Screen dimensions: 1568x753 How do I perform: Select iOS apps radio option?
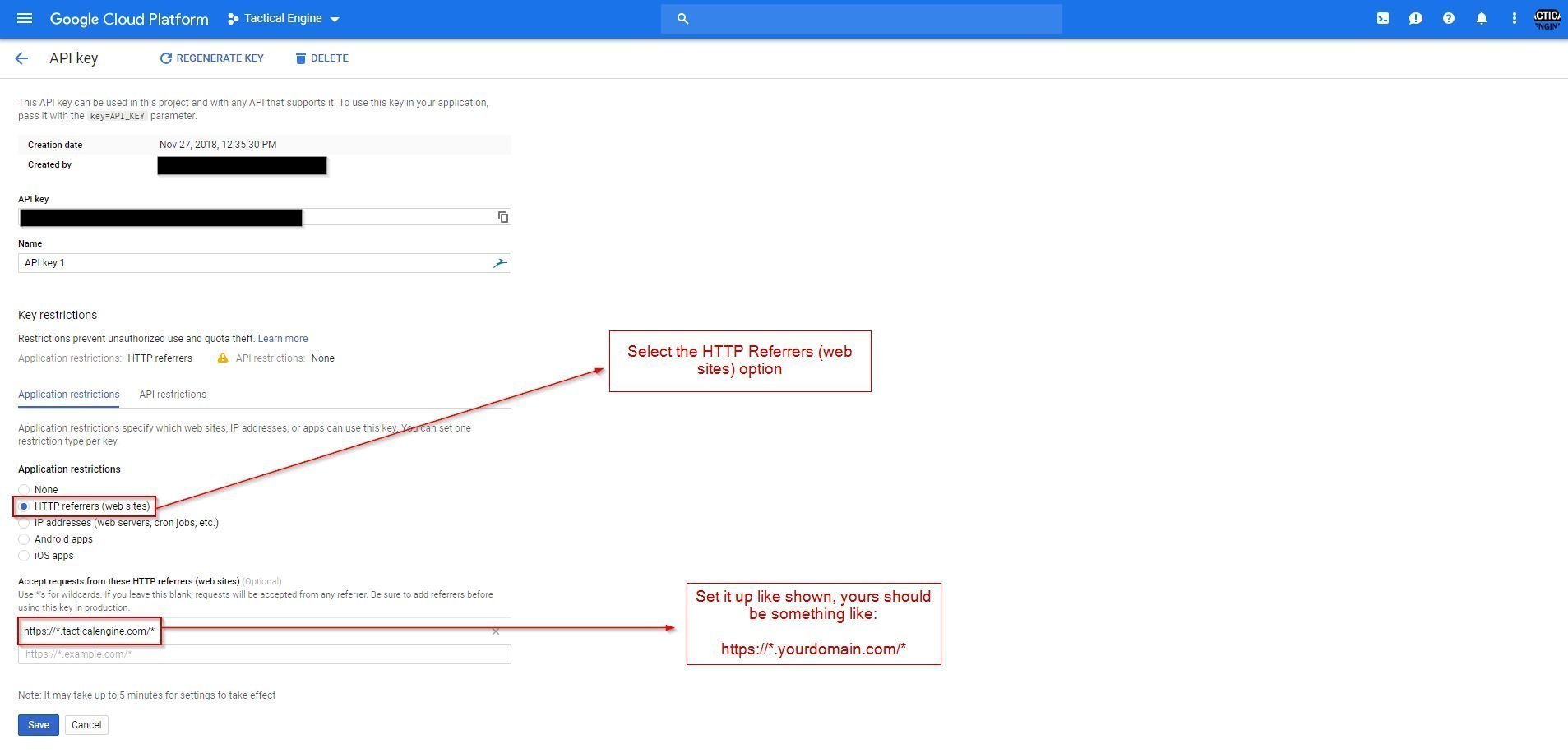click(24, 556)
